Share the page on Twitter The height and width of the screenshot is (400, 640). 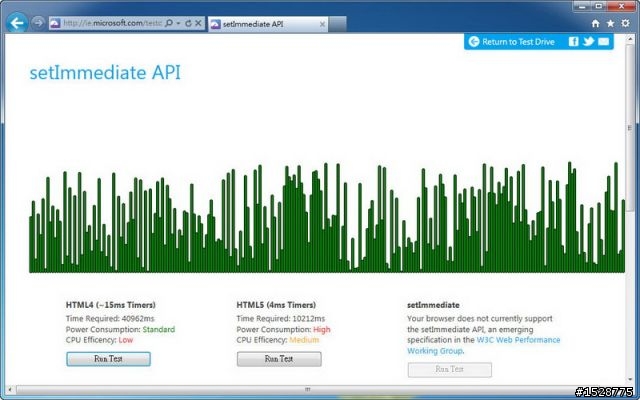588,42
